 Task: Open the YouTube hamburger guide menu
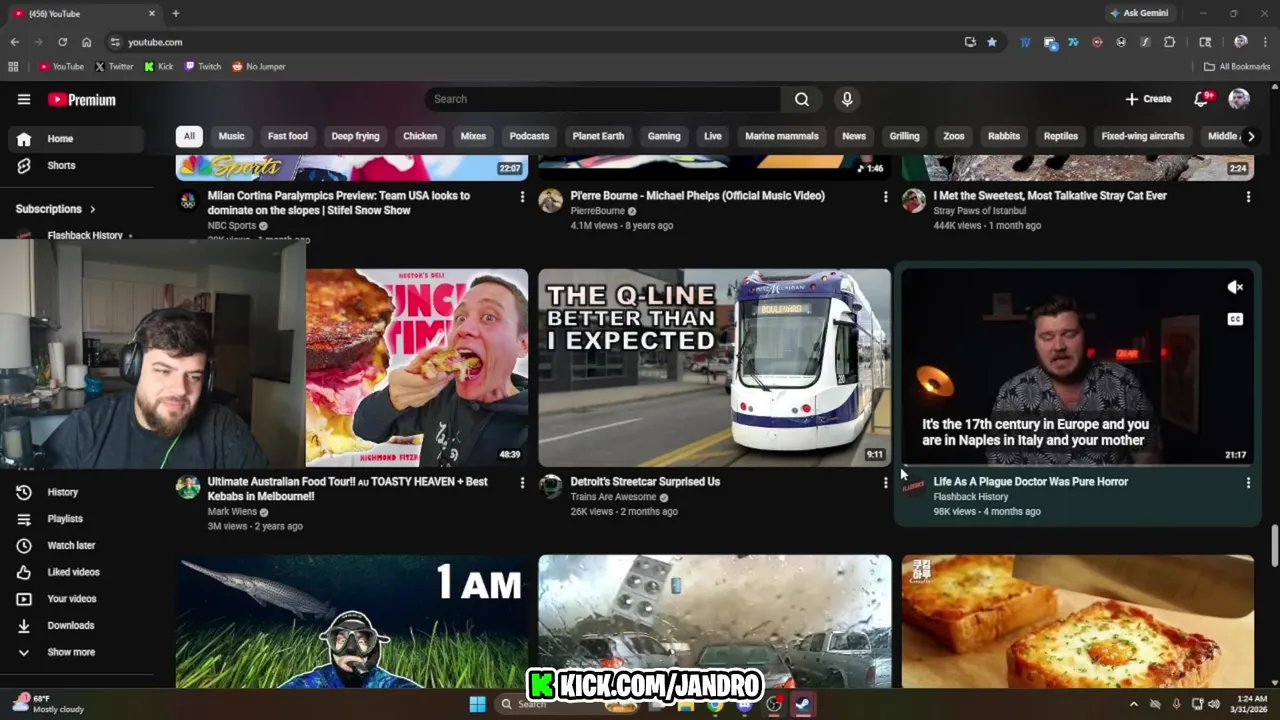coord(24,99)
